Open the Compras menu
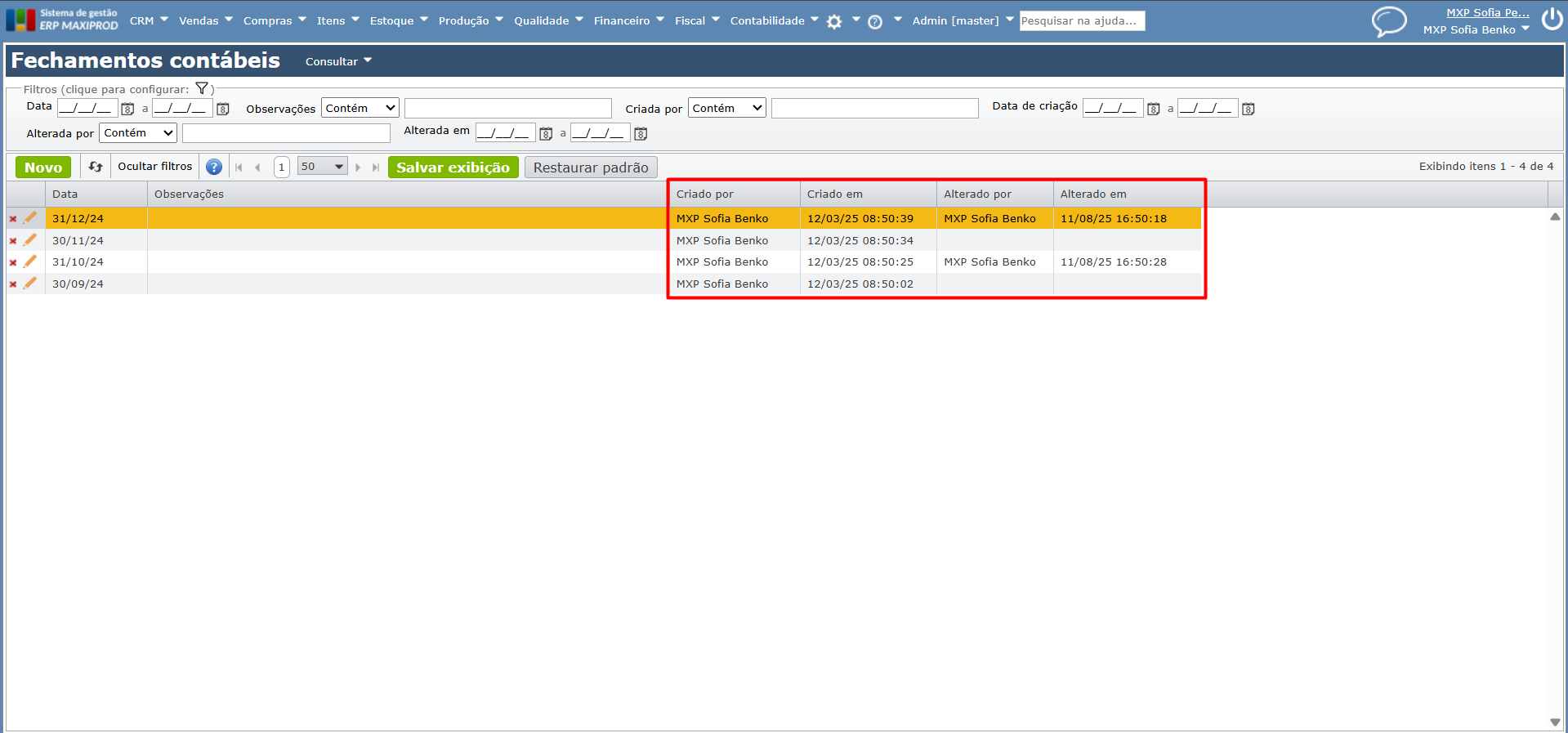Viewport: 1568px width, 733px height. pyautogui.click(x=275, y=20)
